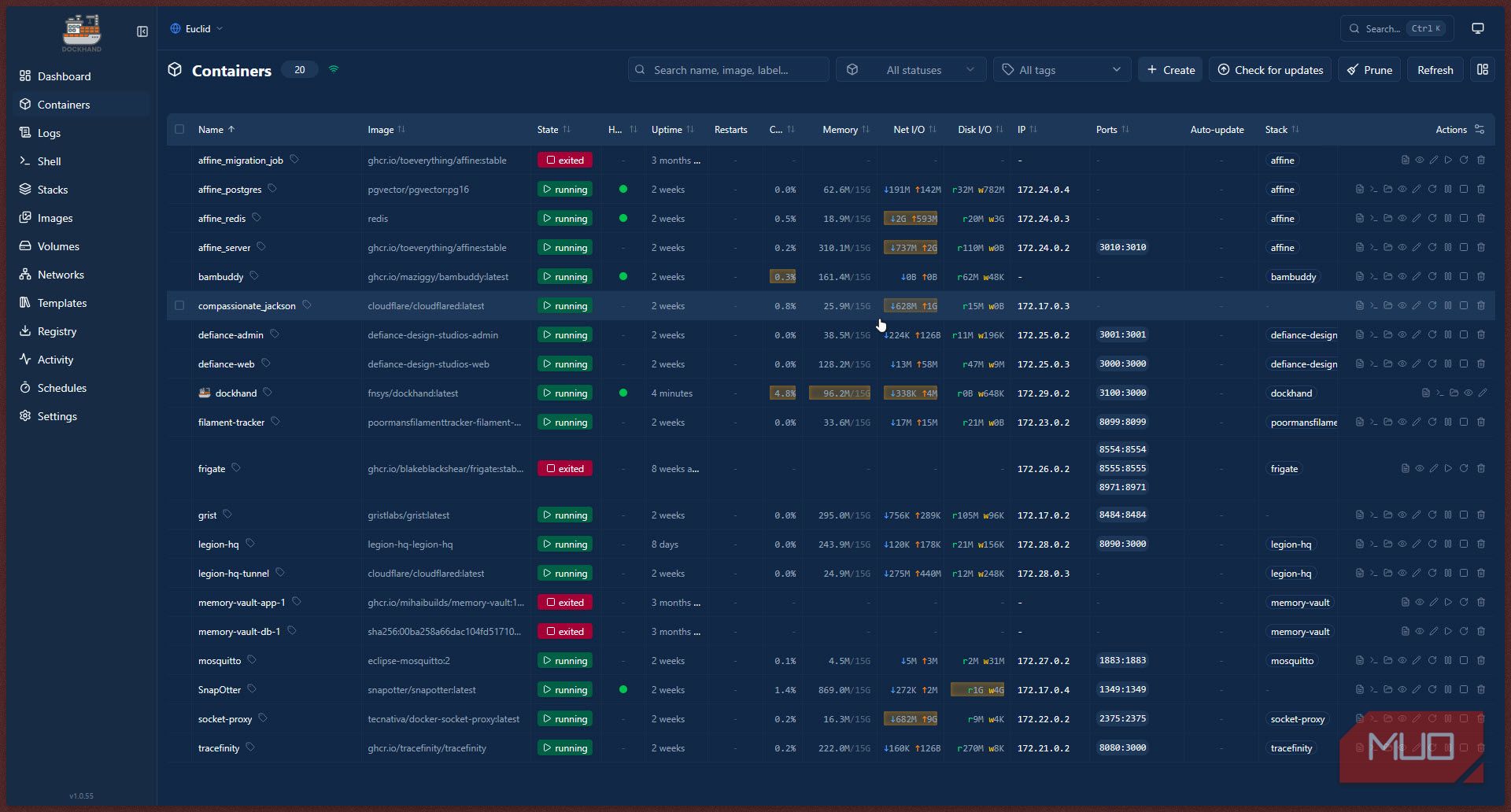
Task: Focus the container name search field
Action: tap(729, 69)
